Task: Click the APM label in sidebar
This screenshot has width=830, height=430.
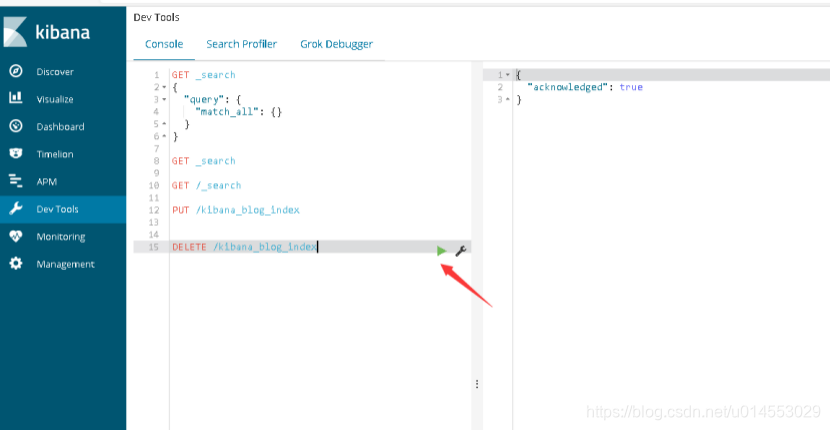Action: (47, 182)
